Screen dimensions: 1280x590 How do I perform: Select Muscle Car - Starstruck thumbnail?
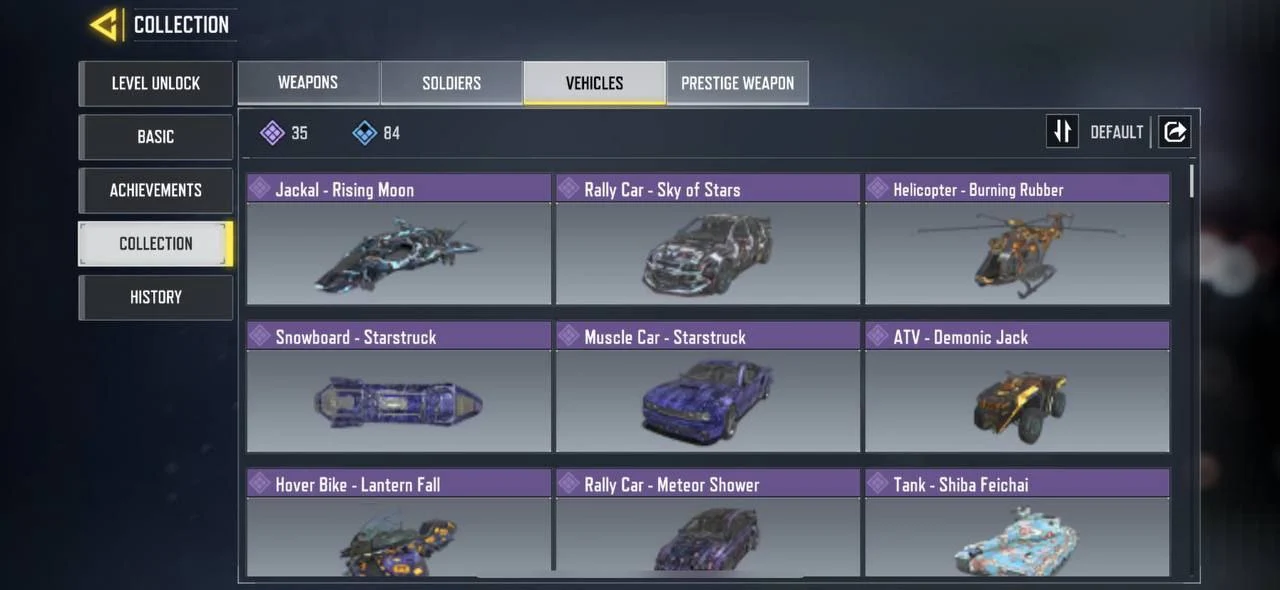[x=708, y=400]
